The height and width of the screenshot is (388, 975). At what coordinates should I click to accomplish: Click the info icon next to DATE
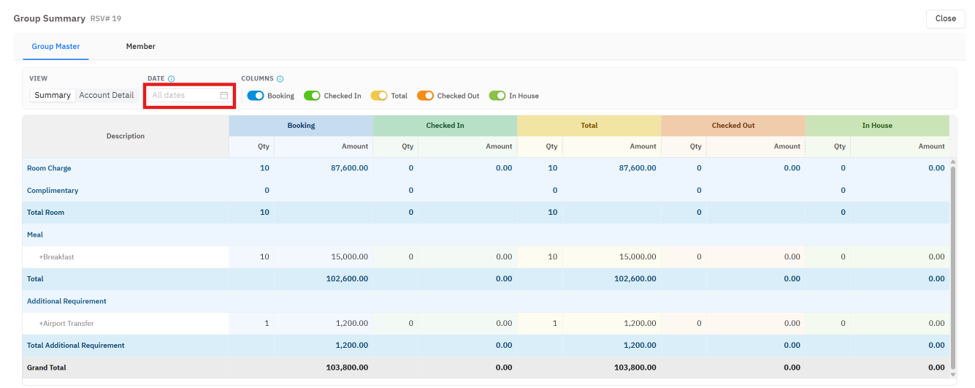(172, 79)
